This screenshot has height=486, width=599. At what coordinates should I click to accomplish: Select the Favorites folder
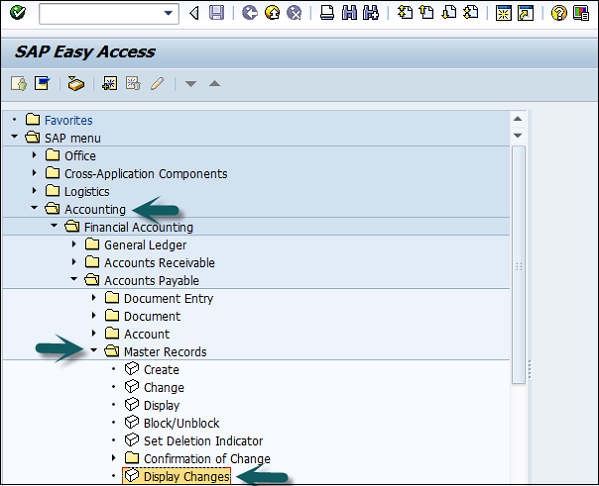[x=68, y=120]
